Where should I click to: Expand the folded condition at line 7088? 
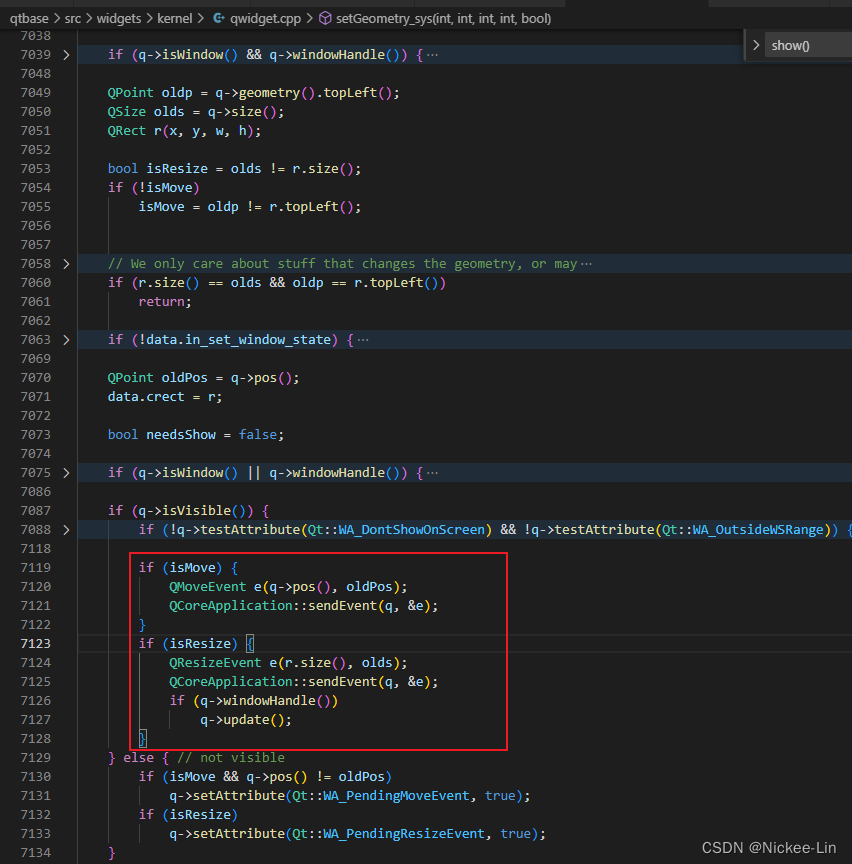tap(66, 529)
